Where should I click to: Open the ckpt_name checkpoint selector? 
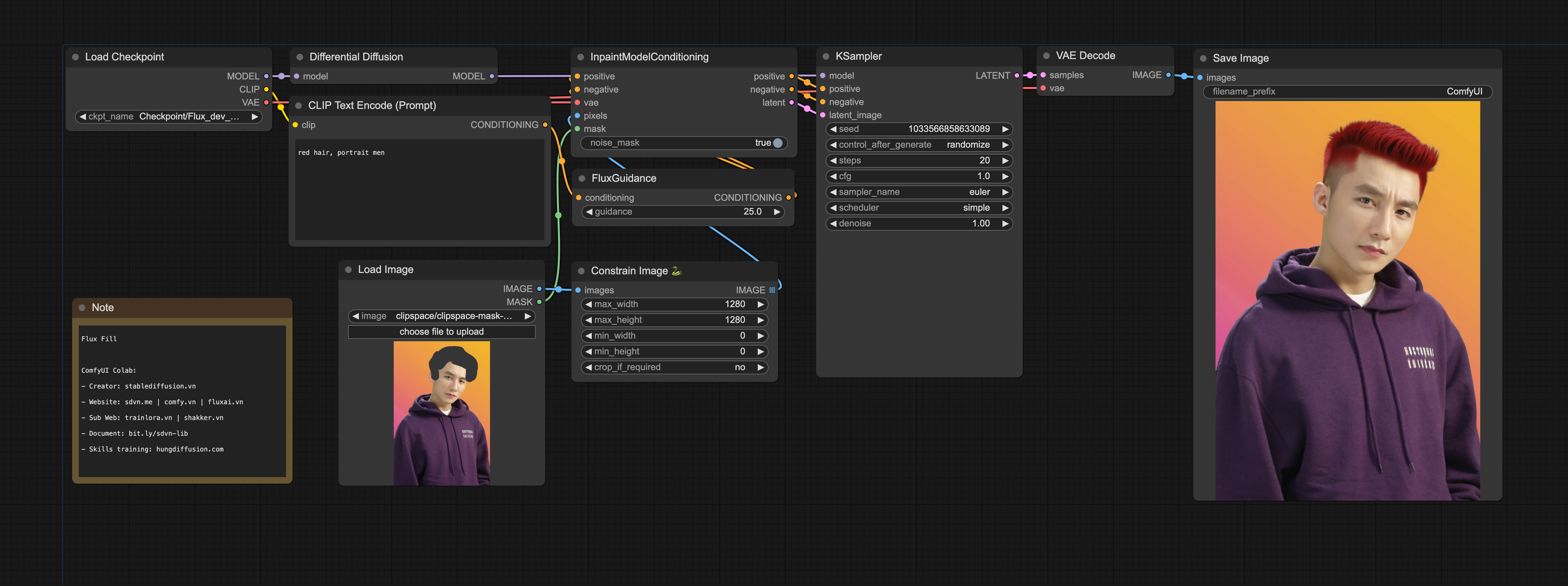169,116
